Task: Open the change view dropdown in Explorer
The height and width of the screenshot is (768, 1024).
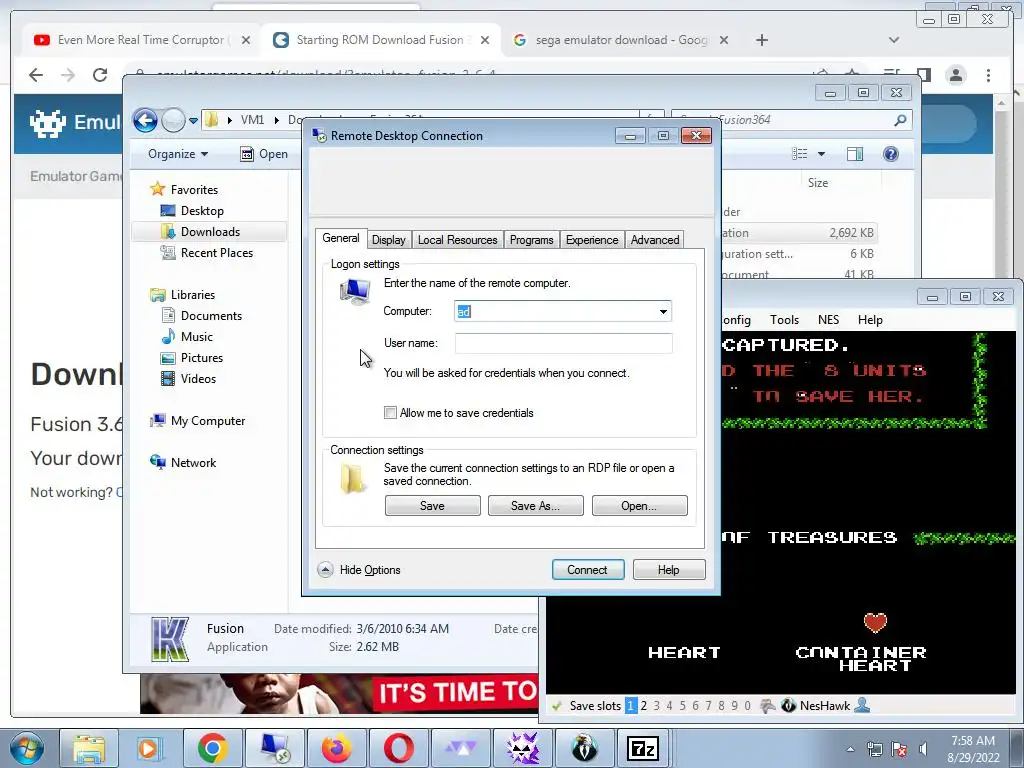Action: (x=822, y=154)
